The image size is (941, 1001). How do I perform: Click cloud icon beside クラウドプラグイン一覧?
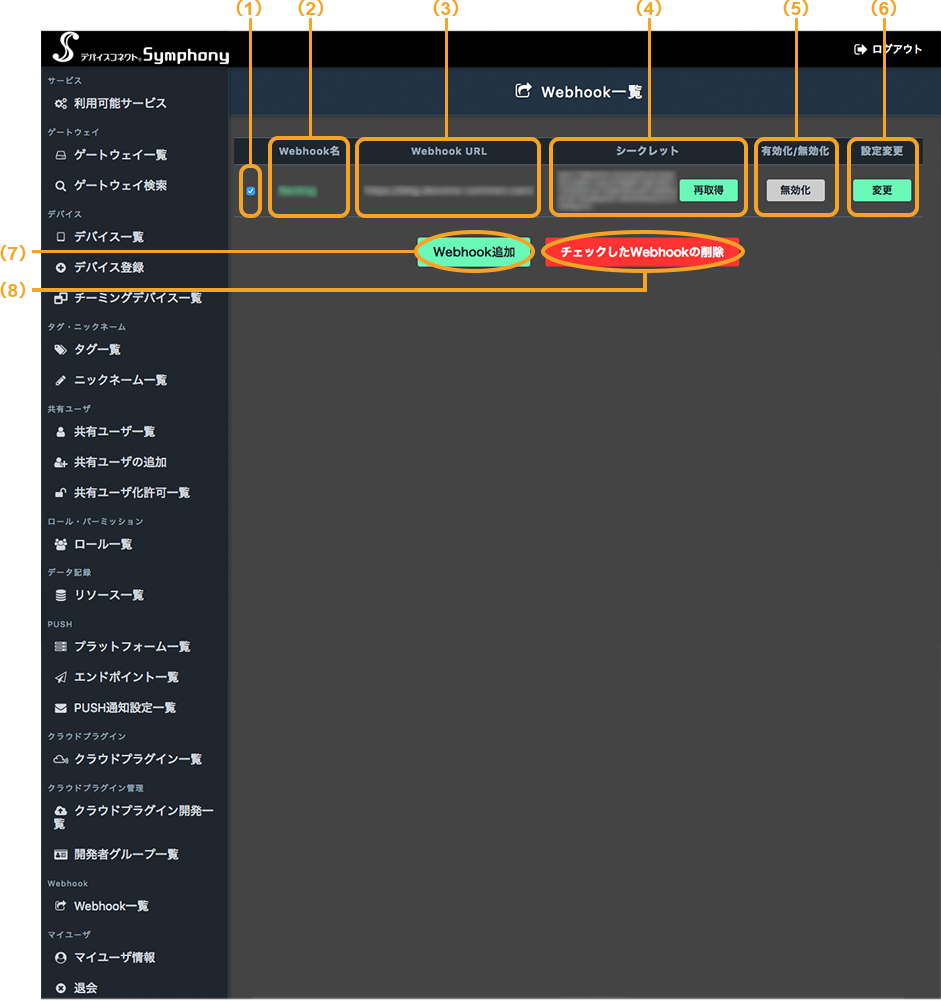click(61, 759)
